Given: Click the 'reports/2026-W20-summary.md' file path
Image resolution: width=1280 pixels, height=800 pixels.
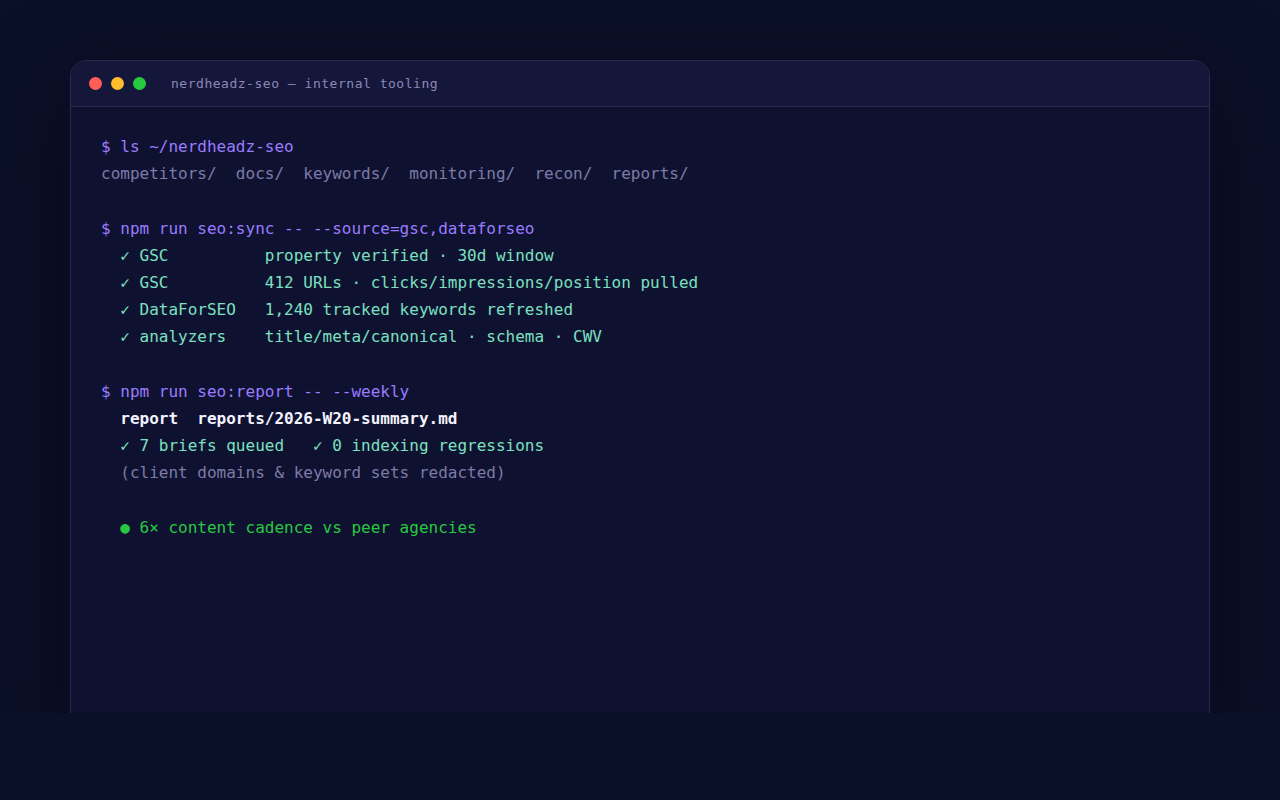Looking at the screenshot, I should point(327,419).
